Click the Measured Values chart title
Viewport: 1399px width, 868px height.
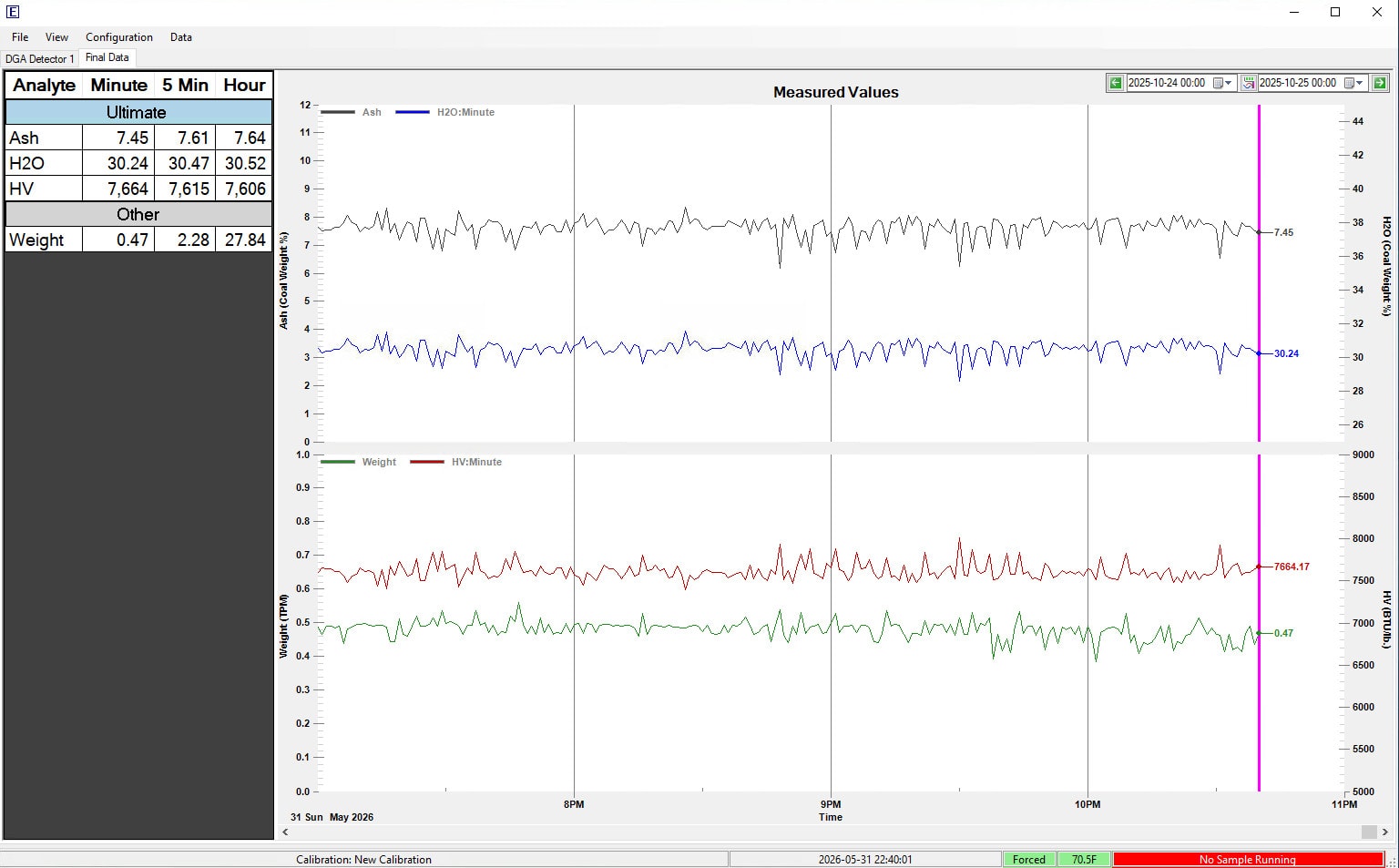(836, 92)
